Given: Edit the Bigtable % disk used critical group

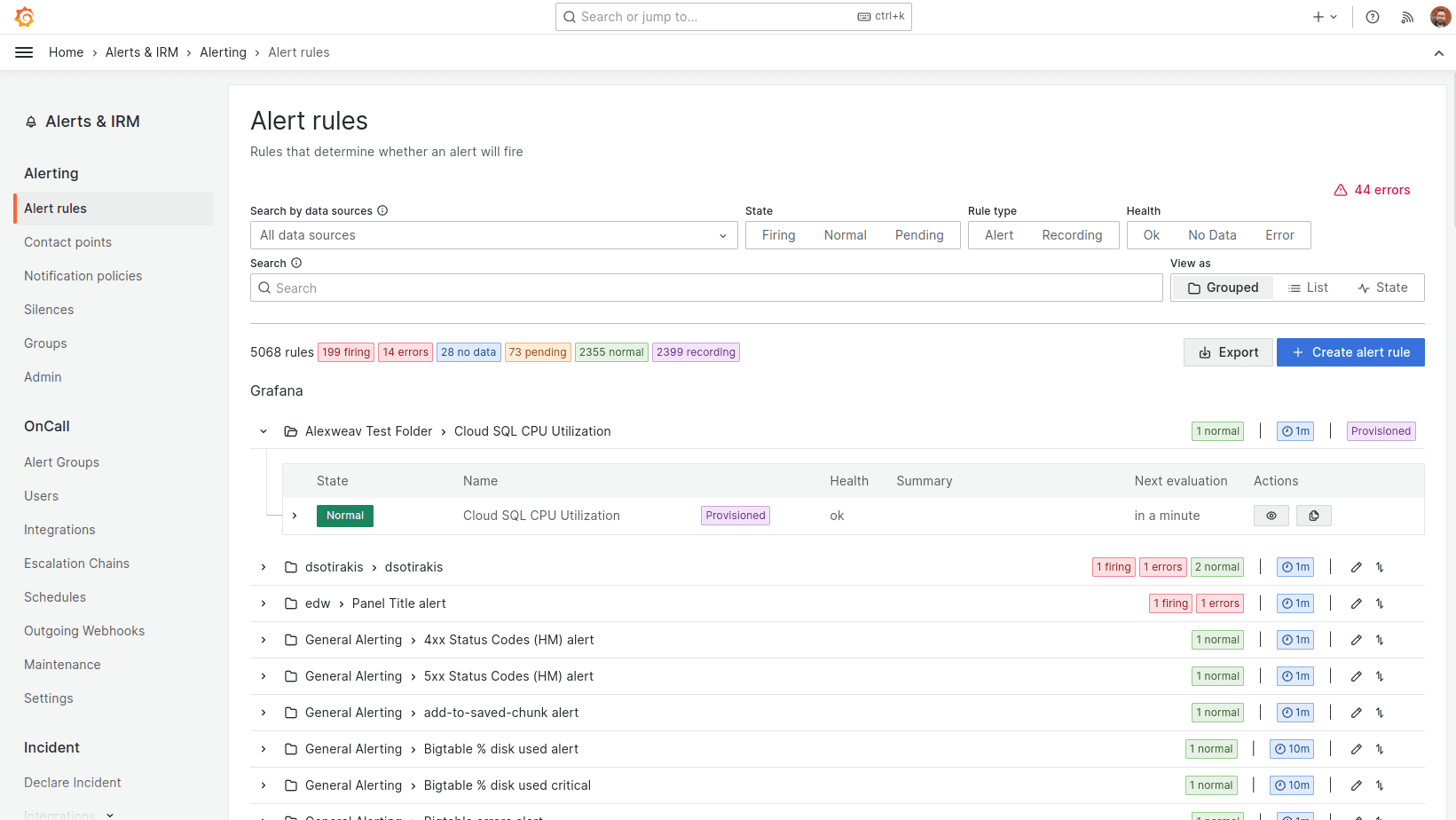Looking at the screenshot, I should (1357, 785).
